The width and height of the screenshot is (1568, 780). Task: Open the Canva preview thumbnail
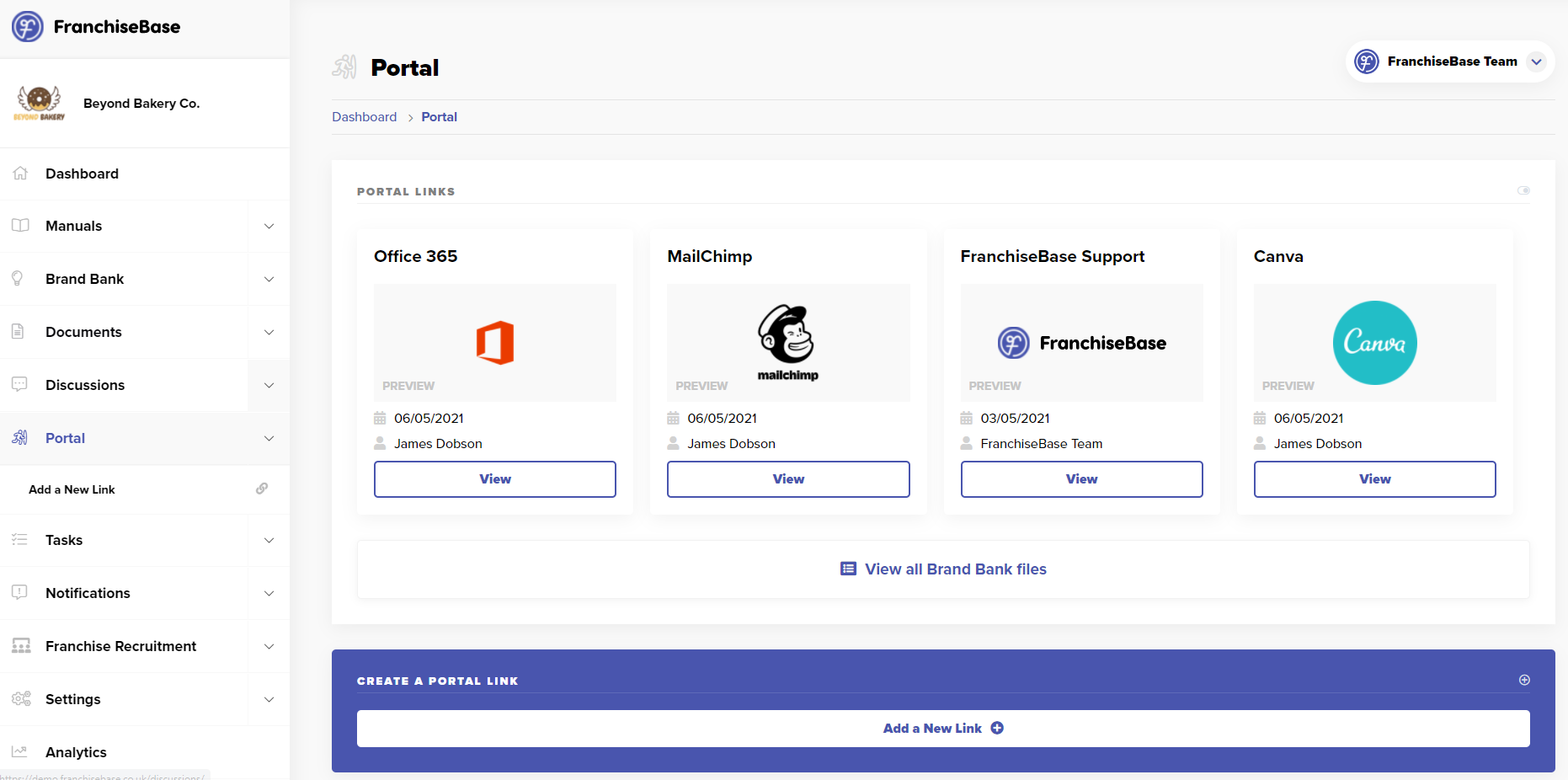click(1375, 343)
